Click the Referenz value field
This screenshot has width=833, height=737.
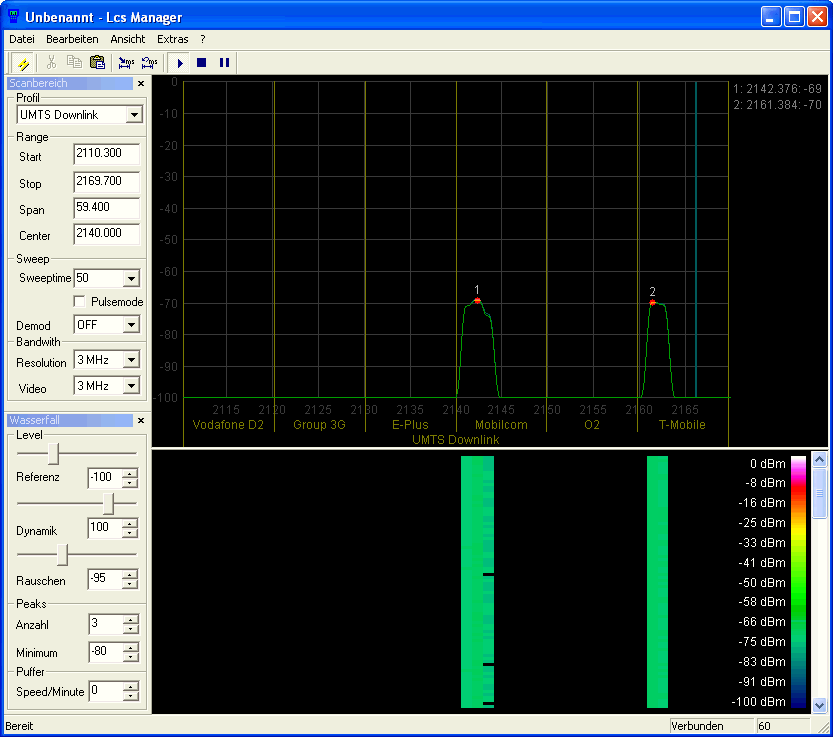coord(105,478)
